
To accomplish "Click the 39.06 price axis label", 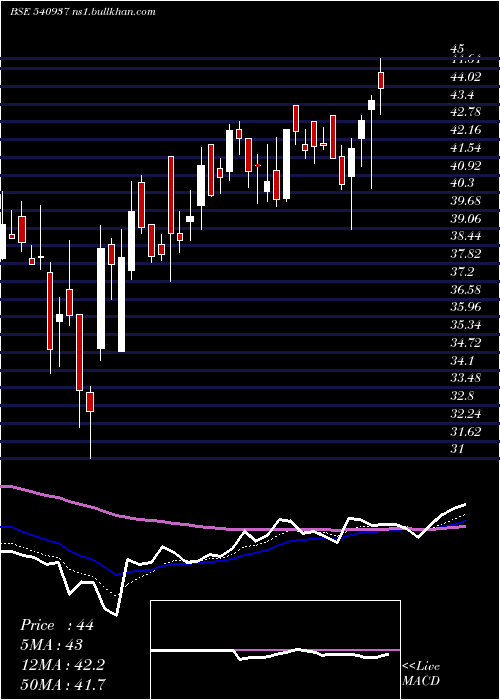I will point(466,219).
